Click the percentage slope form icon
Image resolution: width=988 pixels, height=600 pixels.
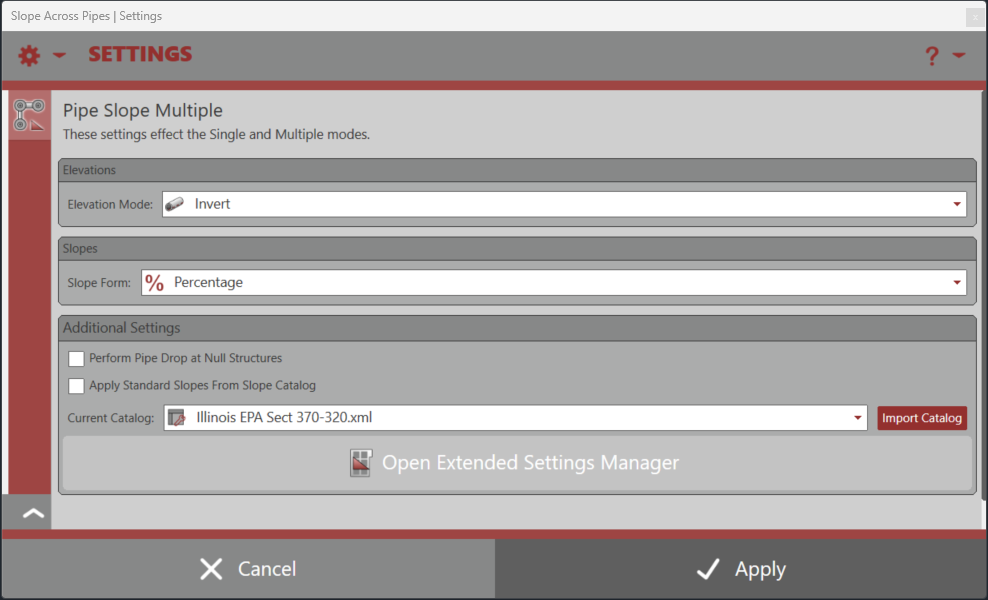pyautogui.click(x=154, y=283)
